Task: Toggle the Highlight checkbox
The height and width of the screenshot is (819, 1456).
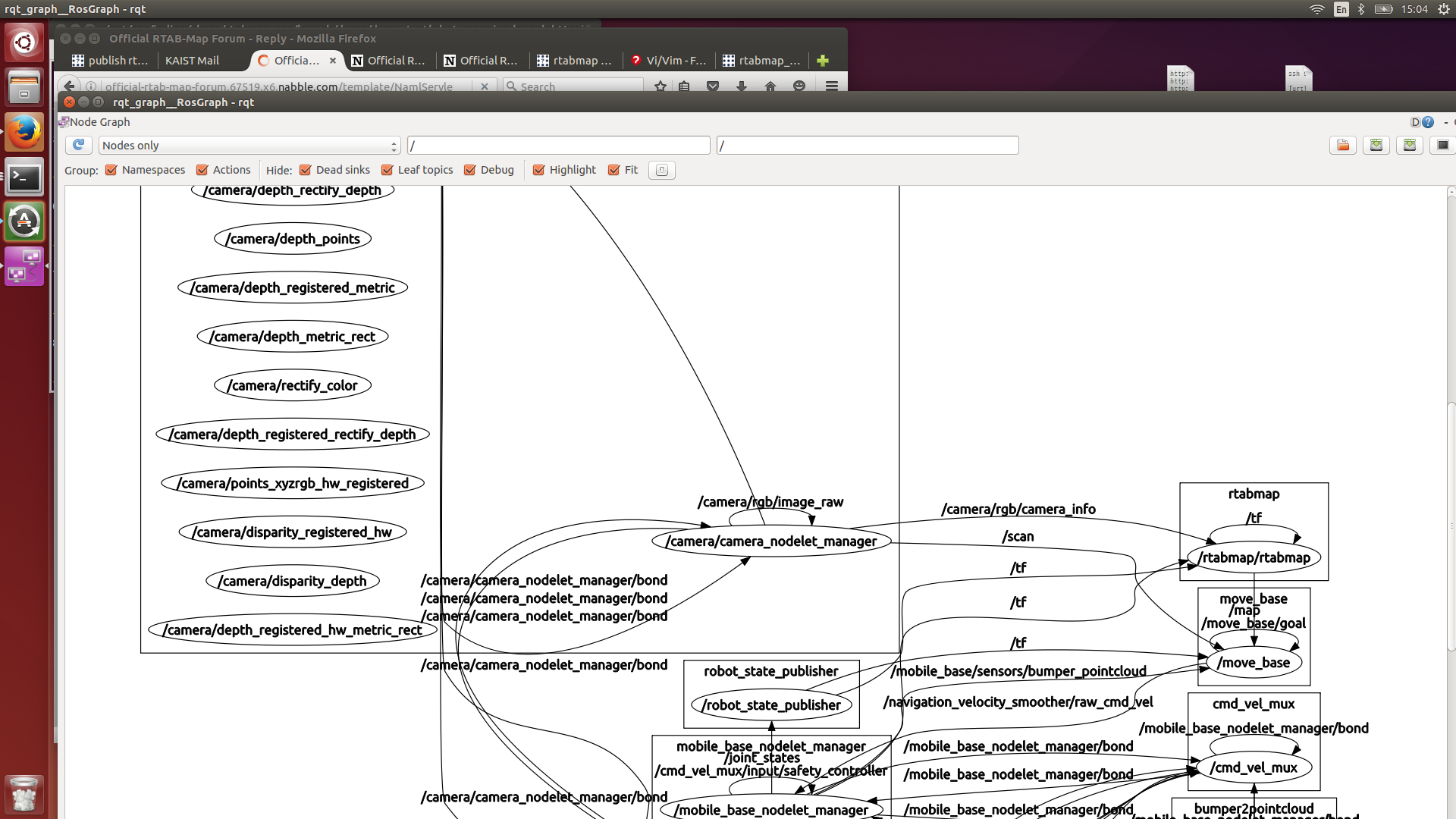Action: [538, 170]
